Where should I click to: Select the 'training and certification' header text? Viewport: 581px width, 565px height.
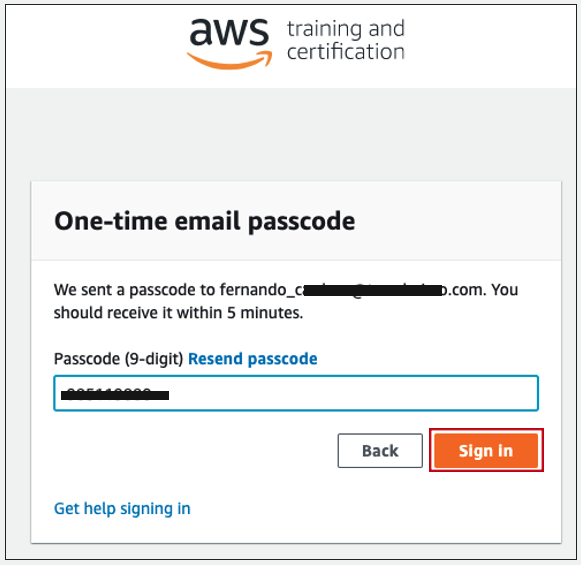(x=345, y=40)
